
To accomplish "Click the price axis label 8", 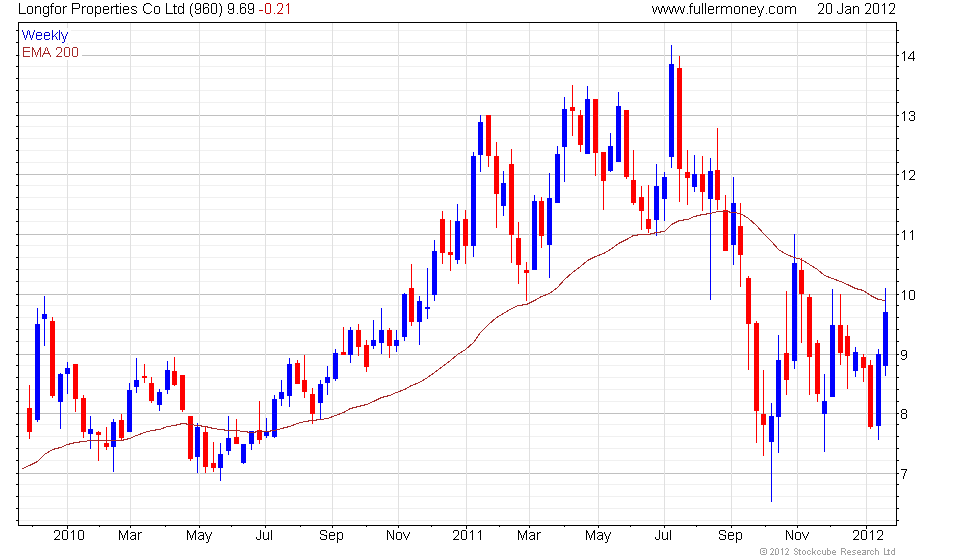I will coord(904,414).
